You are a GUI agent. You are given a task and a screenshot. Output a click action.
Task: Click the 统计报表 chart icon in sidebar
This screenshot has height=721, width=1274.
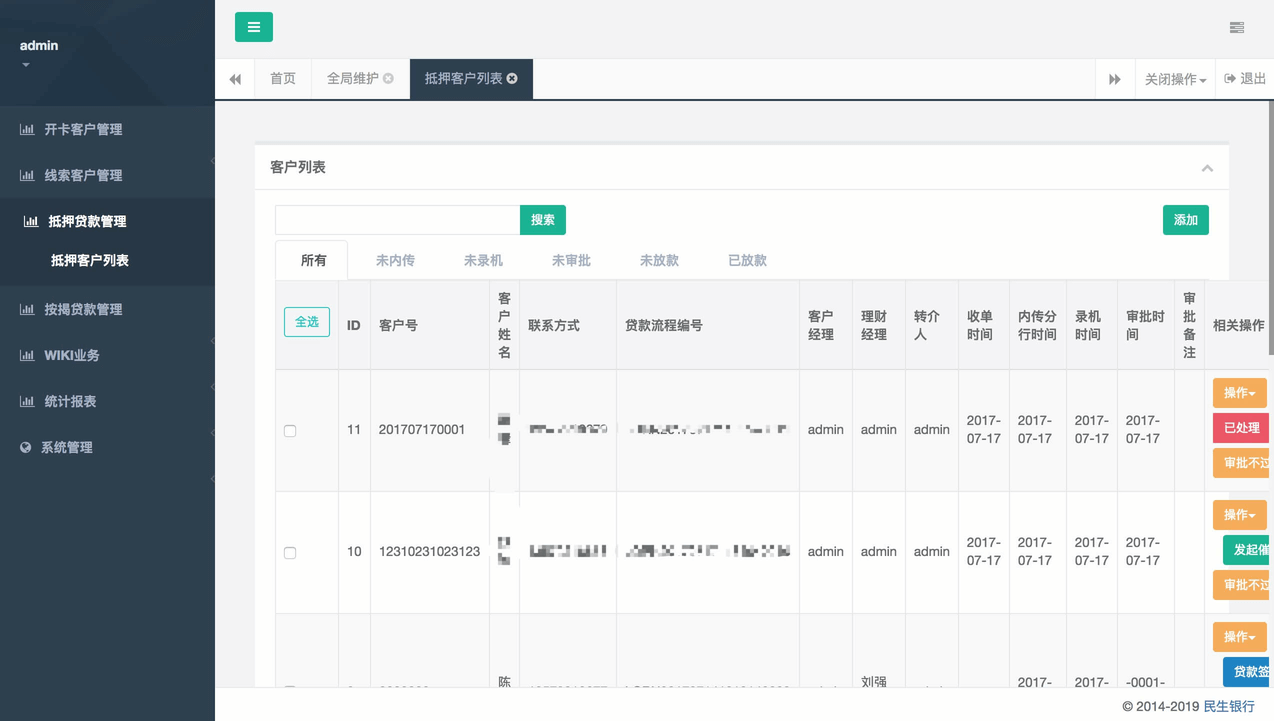[x=27, y=401]
